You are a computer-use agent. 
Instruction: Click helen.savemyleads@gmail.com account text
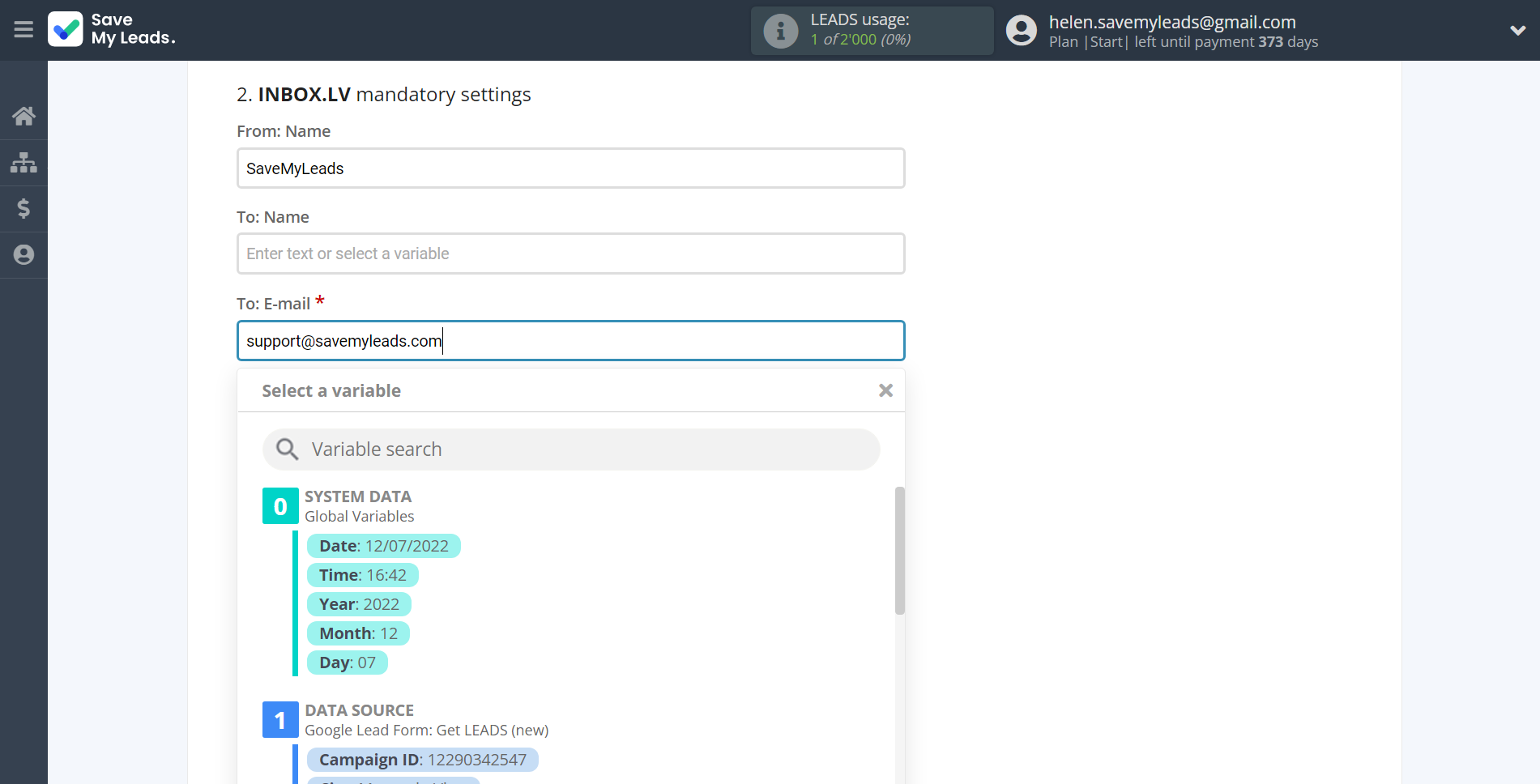[1172, 22]
